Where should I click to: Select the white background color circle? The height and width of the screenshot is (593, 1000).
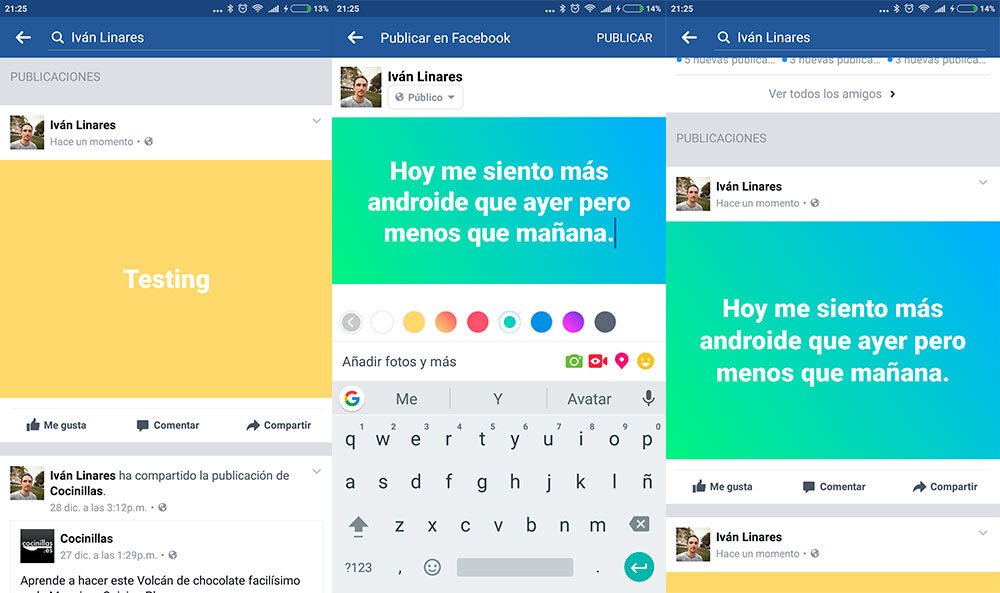382,322
